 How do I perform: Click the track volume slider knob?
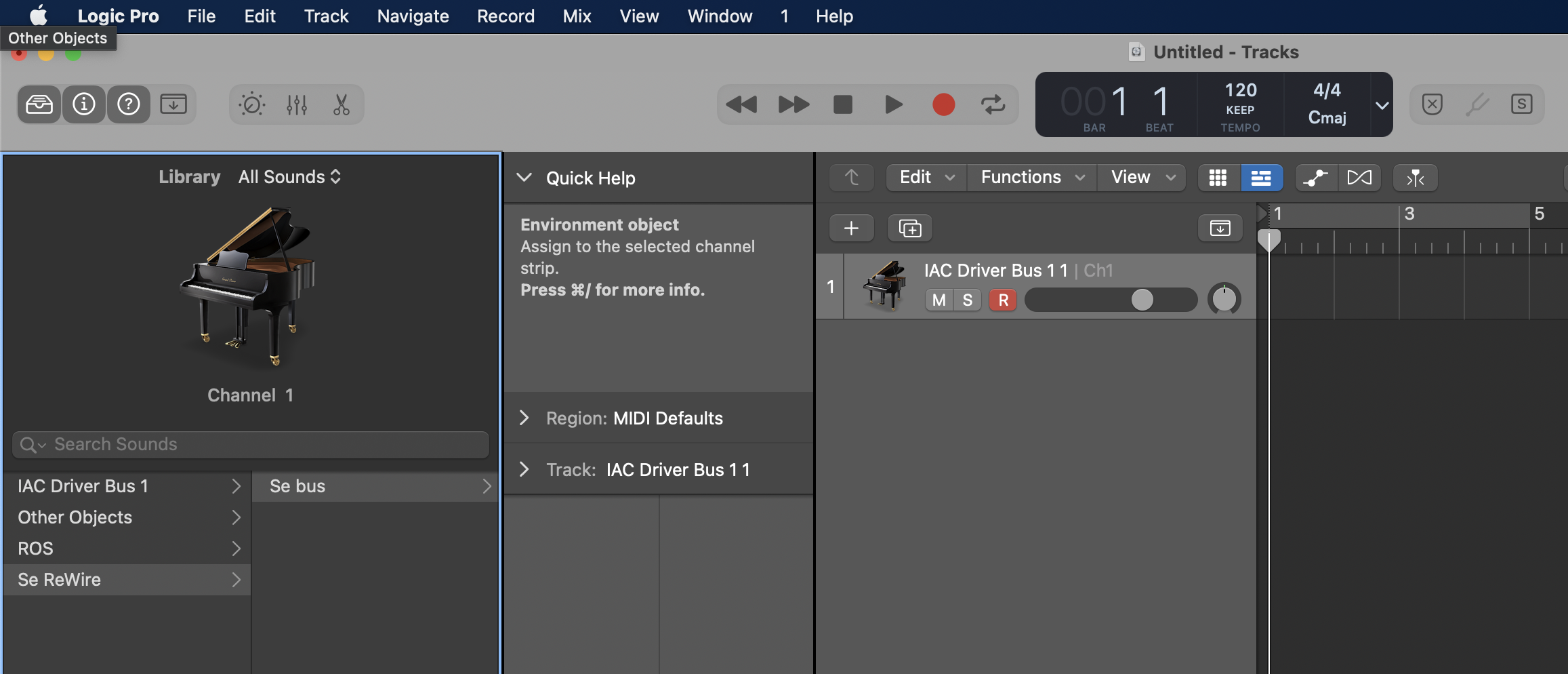[x=1142, y=300]
